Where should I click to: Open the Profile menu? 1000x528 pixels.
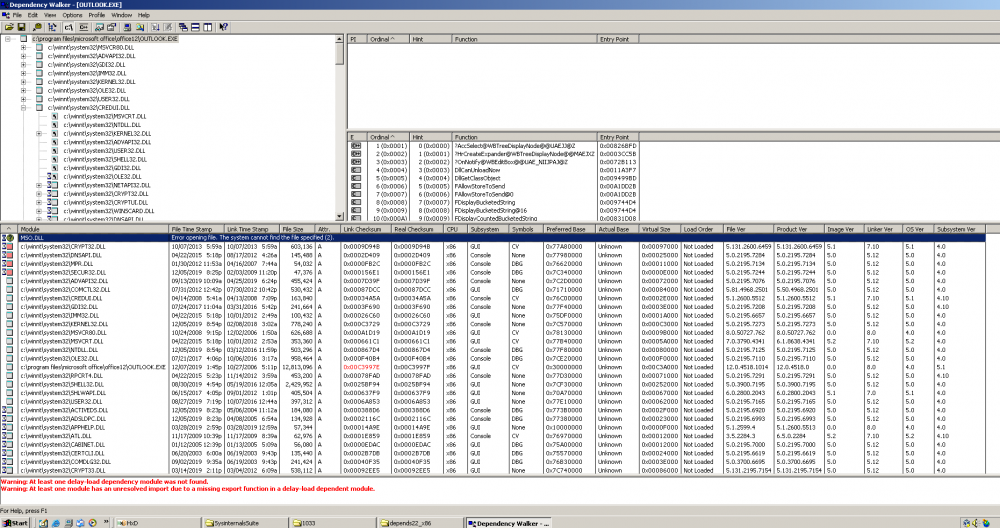(97, 16)
